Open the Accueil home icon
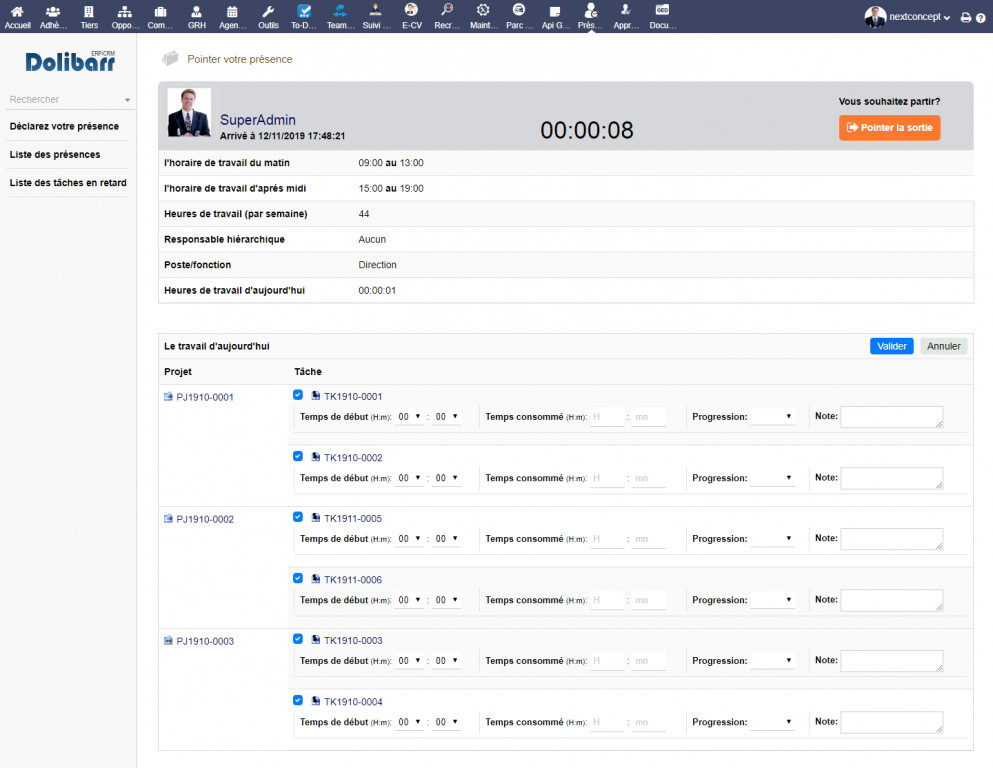The image size is (993, 768). [17, 11]
